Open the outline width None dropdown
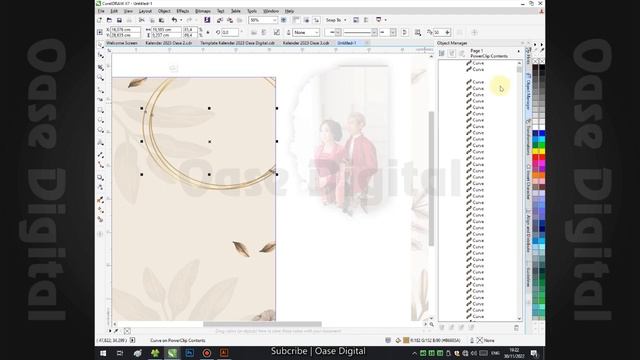 [x=317, y=32]
